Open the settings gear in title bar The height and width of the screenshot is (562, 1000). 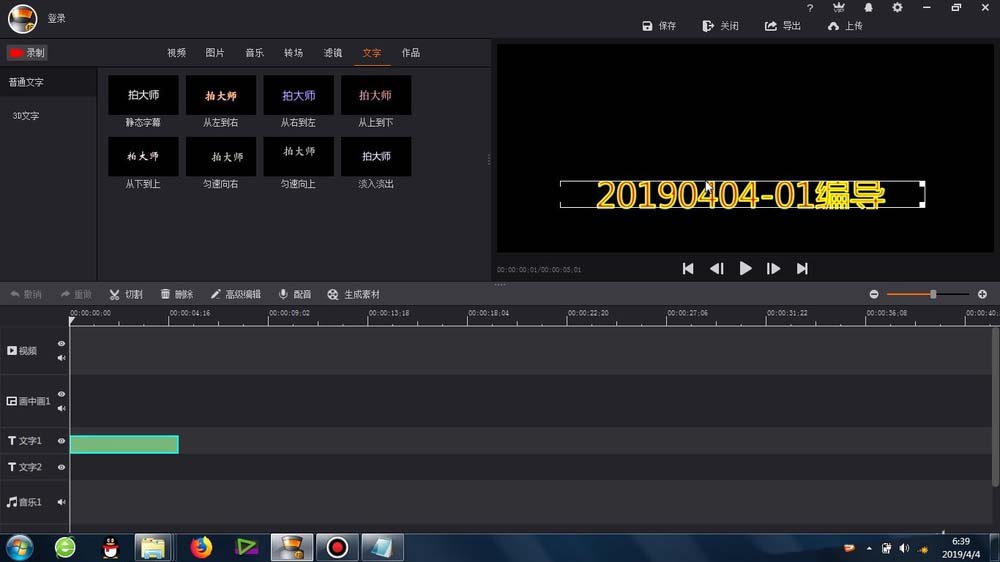tap(897, 8)
